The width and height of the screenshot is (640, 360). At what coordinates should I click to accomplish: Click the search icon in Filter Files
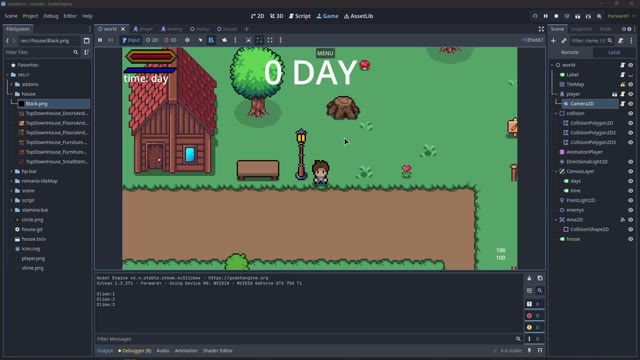(x=76, y=52)
